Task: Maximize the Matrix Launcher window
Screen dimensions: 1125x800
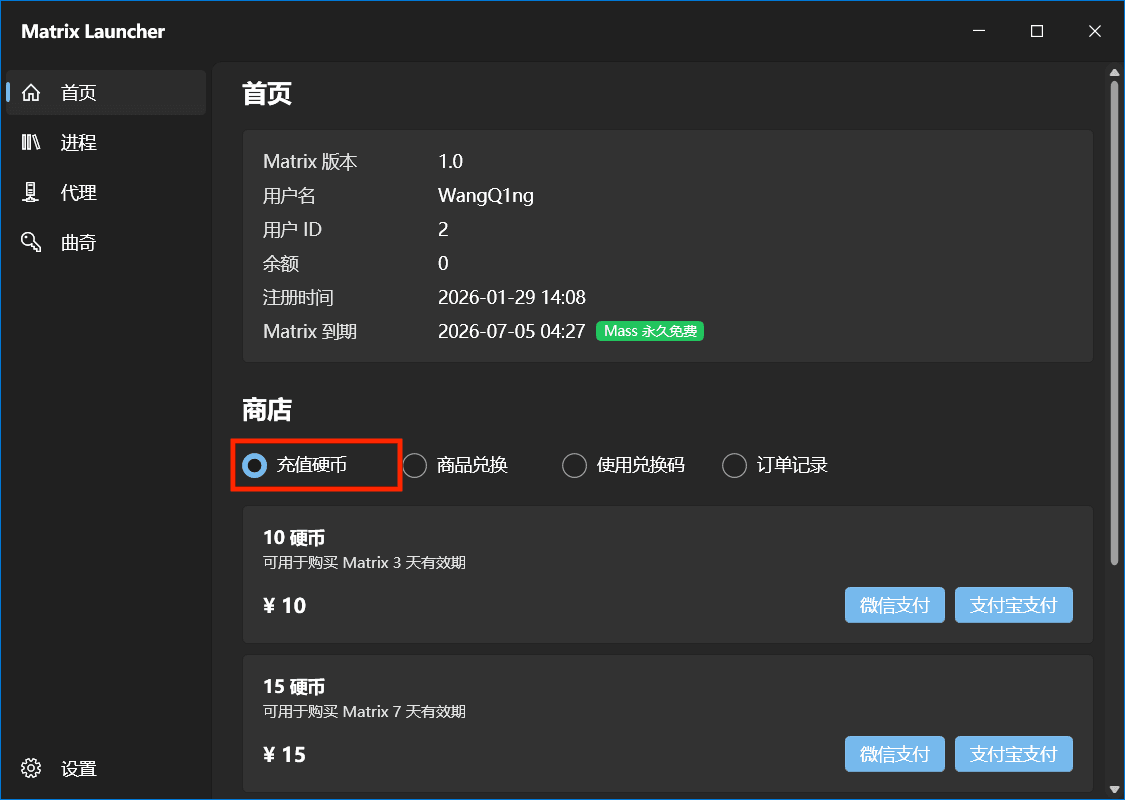Action: click(1037, 31)
